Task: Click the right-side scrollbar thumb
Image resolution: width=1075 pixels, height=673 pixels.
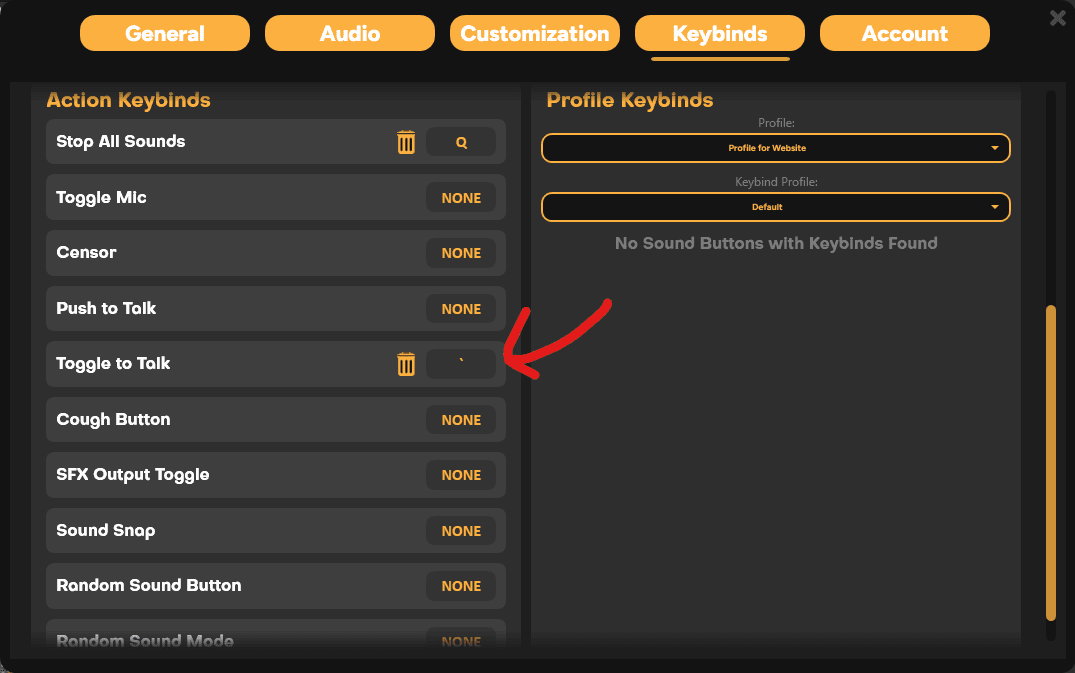Action: (x=1053, y=470)
